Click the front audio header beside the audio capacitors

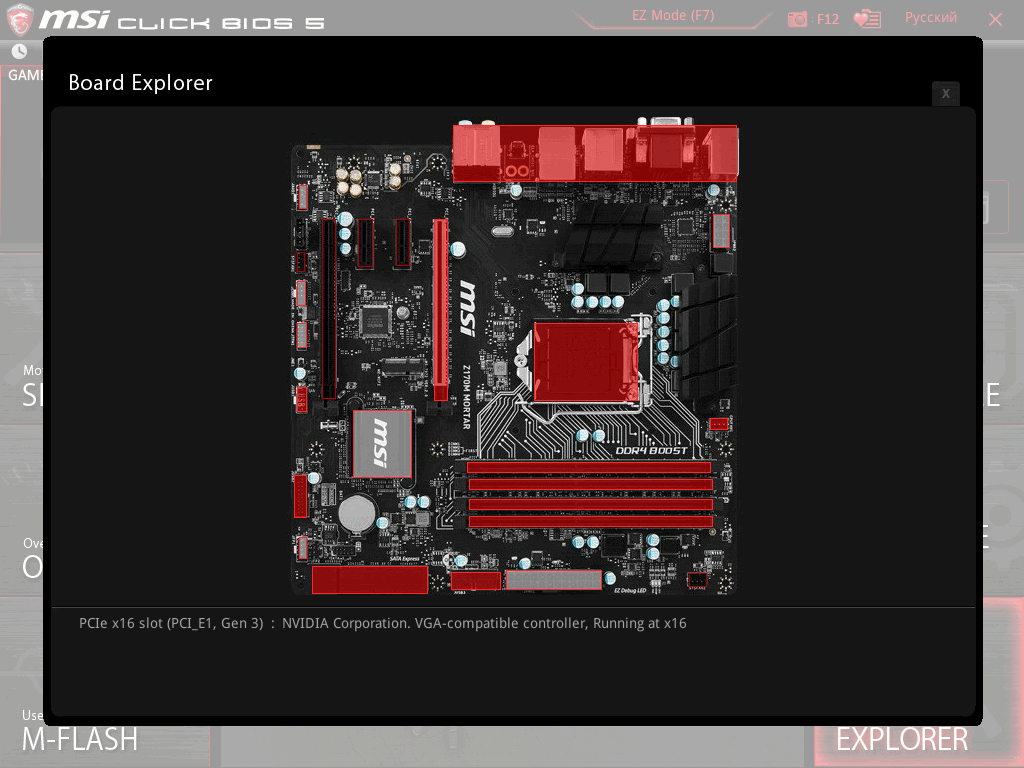[x=302, y=197]
